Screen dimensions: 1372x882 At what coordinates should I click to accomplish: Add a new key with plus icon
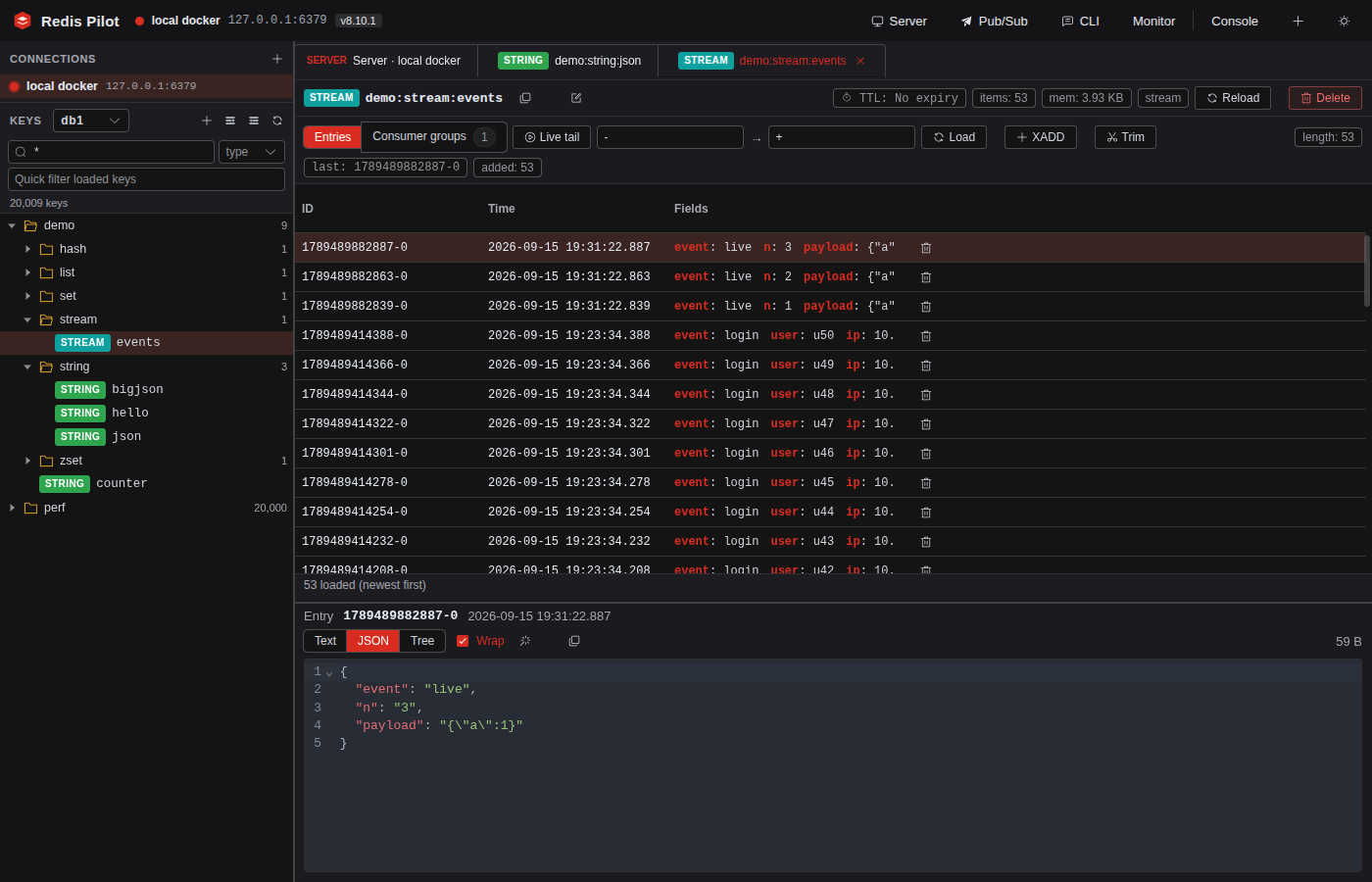click(x=207, y=121)
